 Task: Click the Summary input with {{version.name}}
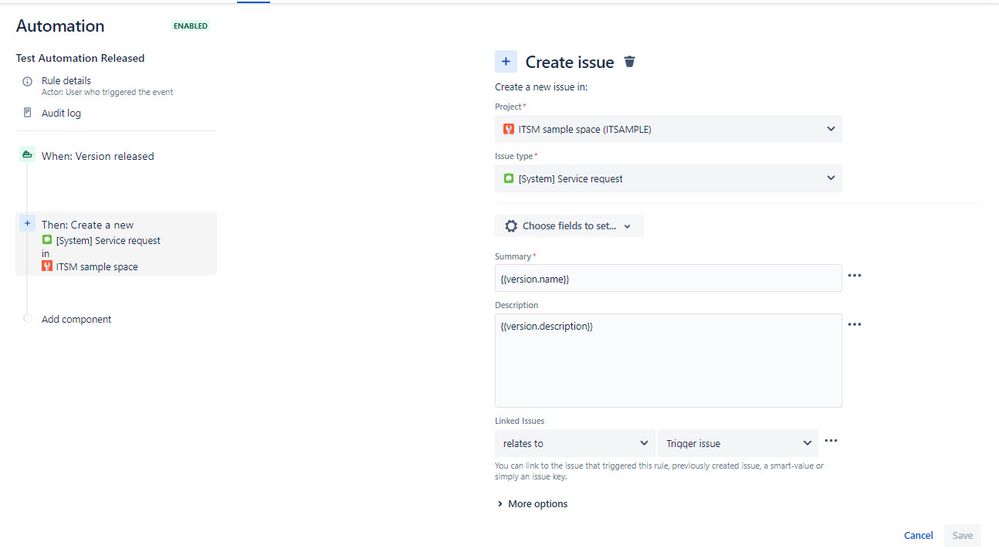tap(668, 278)
